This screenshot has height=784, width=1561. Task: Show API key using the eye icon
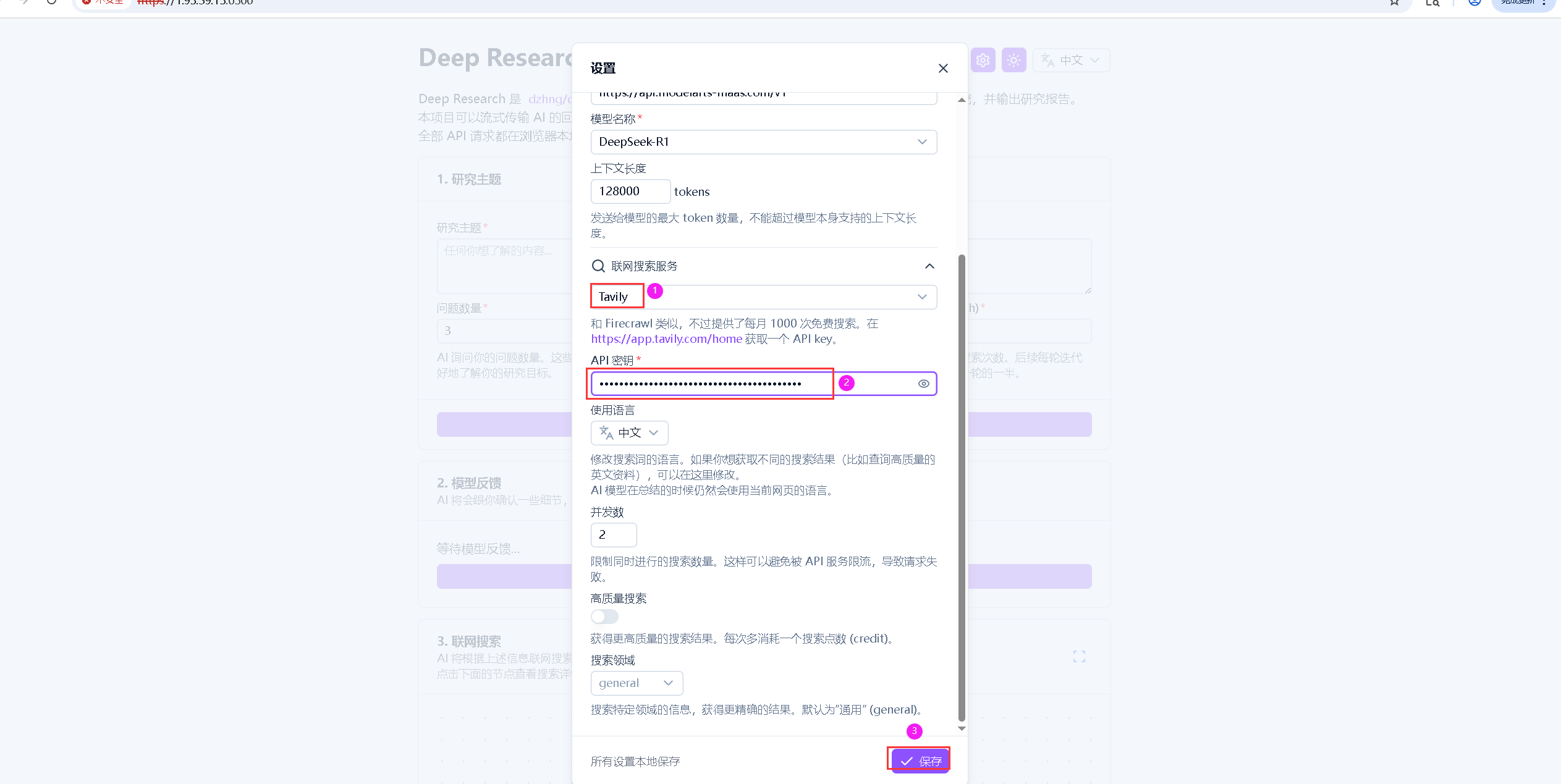[x=923, y=384]
